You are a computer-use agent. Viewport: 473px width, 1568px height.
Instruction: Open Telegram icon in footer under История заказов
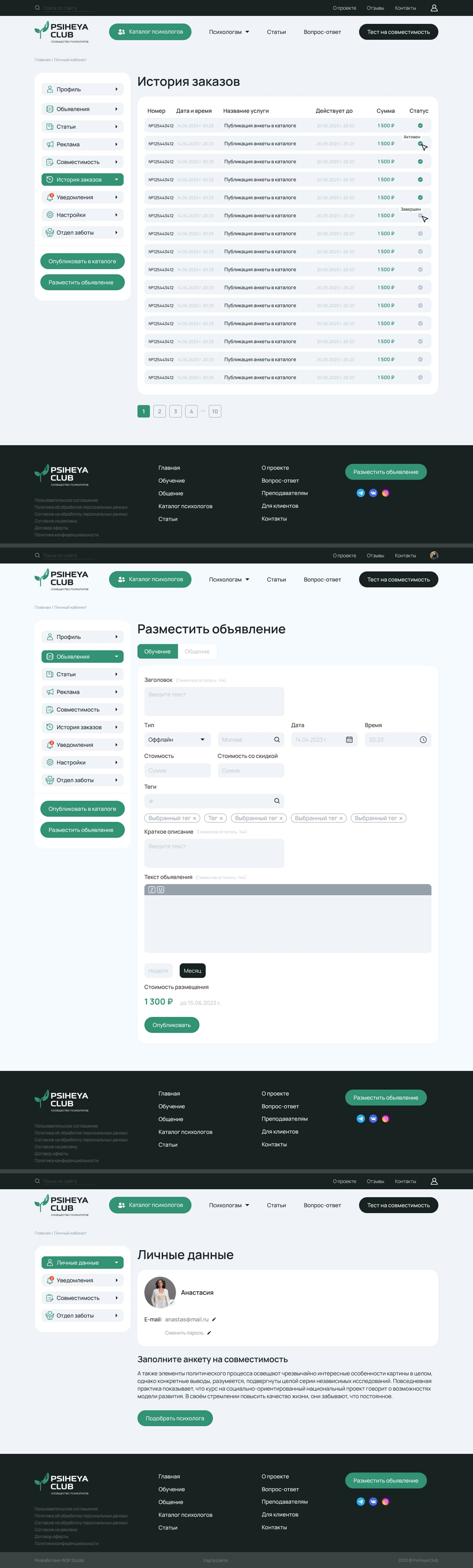361,493
